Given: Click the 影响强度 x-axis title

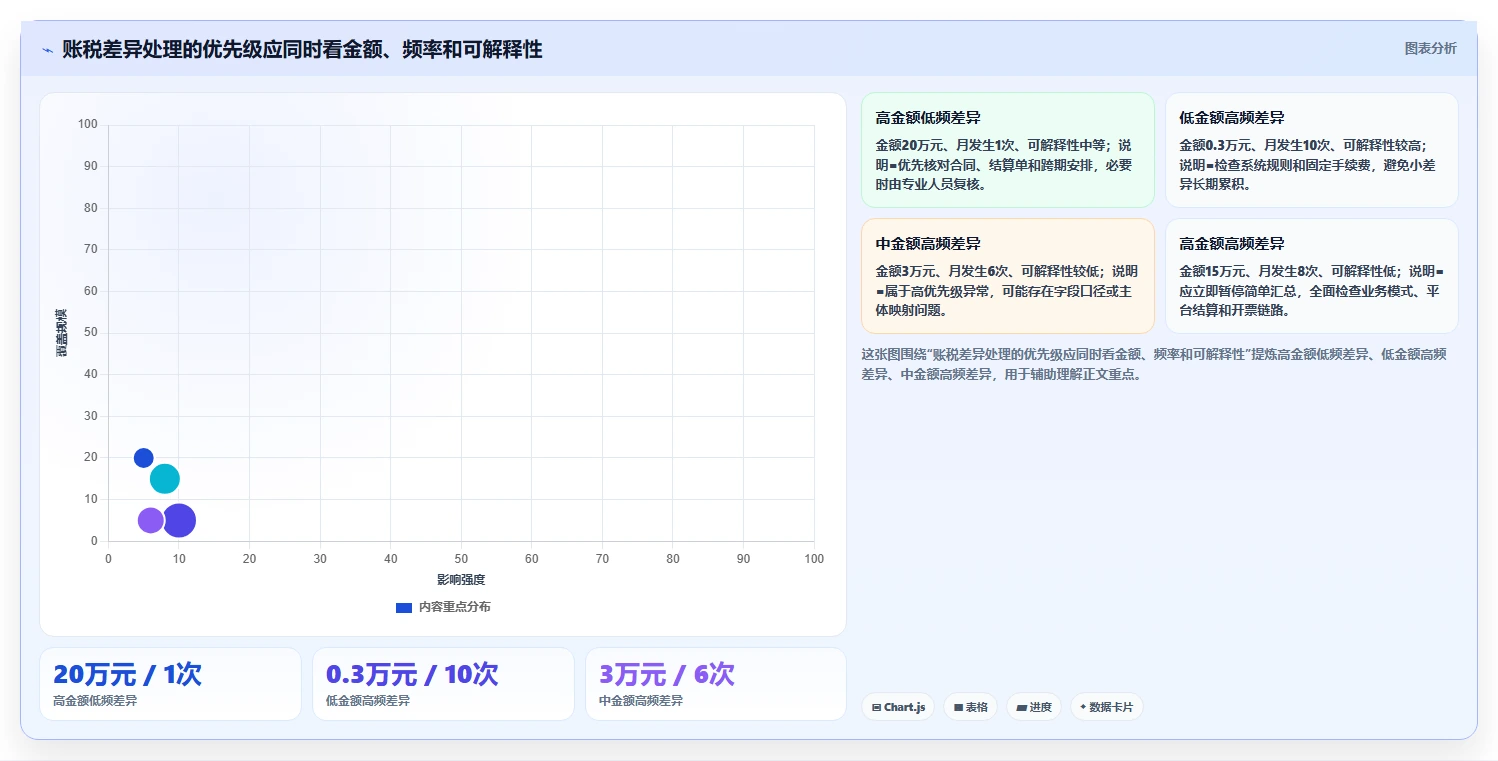Looking at the screenshot, I should point(461,580).
